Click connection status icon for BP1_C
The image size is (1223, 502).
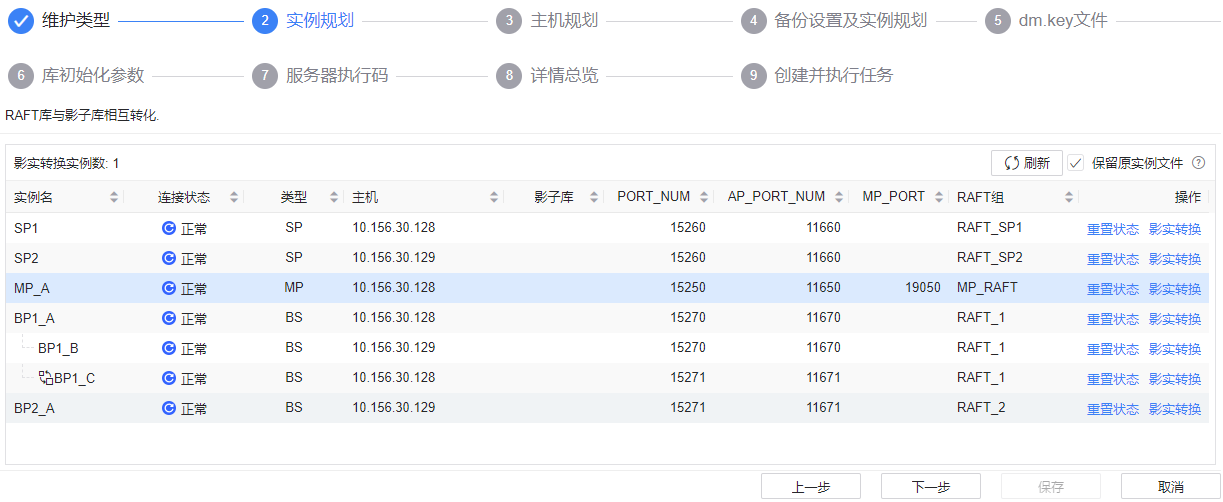[169, 378]
